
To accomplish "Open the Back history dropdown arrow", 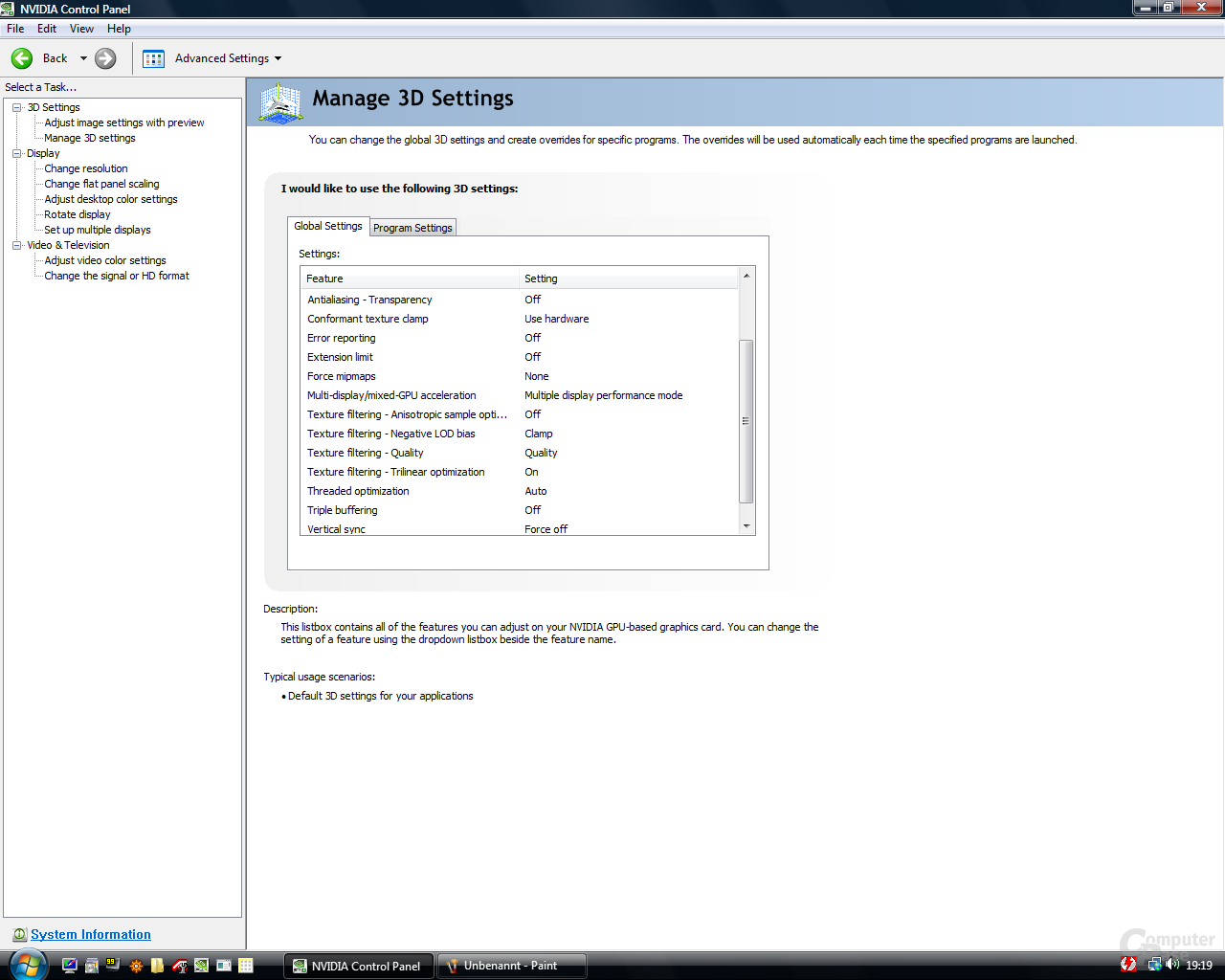I will pyautogui.click(x=83, y=58).
